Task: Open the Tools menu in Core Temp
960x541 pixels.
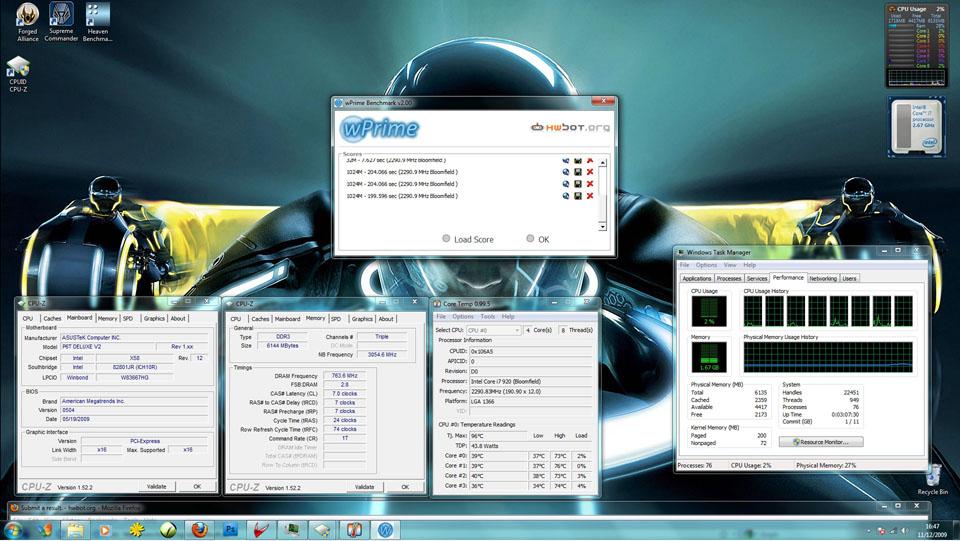Action: (x=487, y=316)
